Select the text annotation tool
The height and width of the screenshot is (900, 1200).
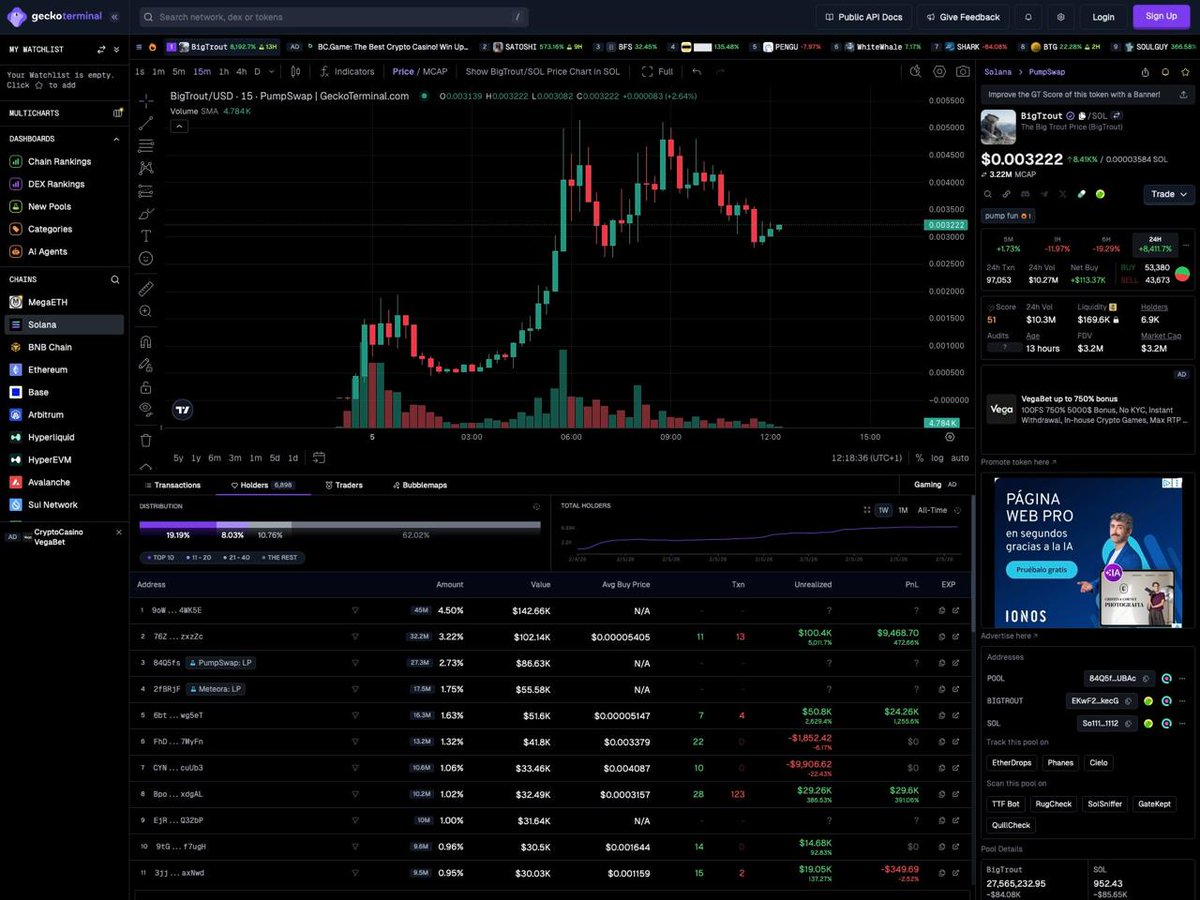coord(146,236)
